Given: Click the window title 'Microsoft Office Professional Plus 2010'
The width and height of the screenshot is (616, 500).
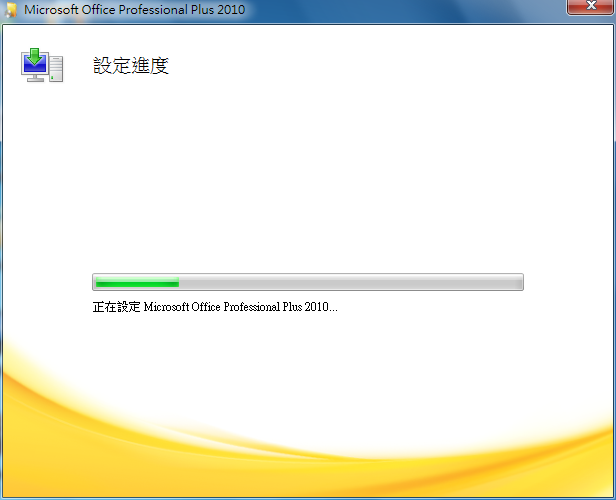Looking at the screenshot, I should pyautogui.click(x=133, y=10).
